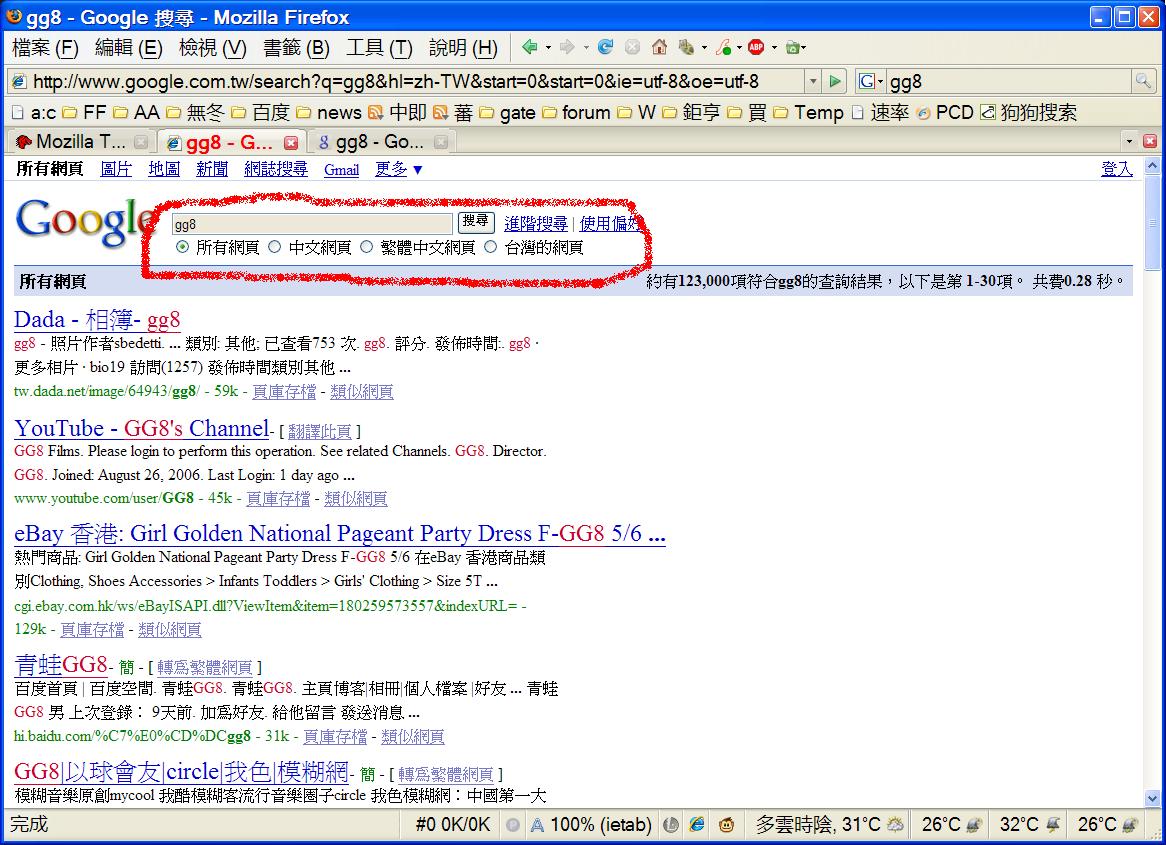
Task: Choose the 台灣的網頁 radio button
Action: pyautogui.click(x=490, y=247)
